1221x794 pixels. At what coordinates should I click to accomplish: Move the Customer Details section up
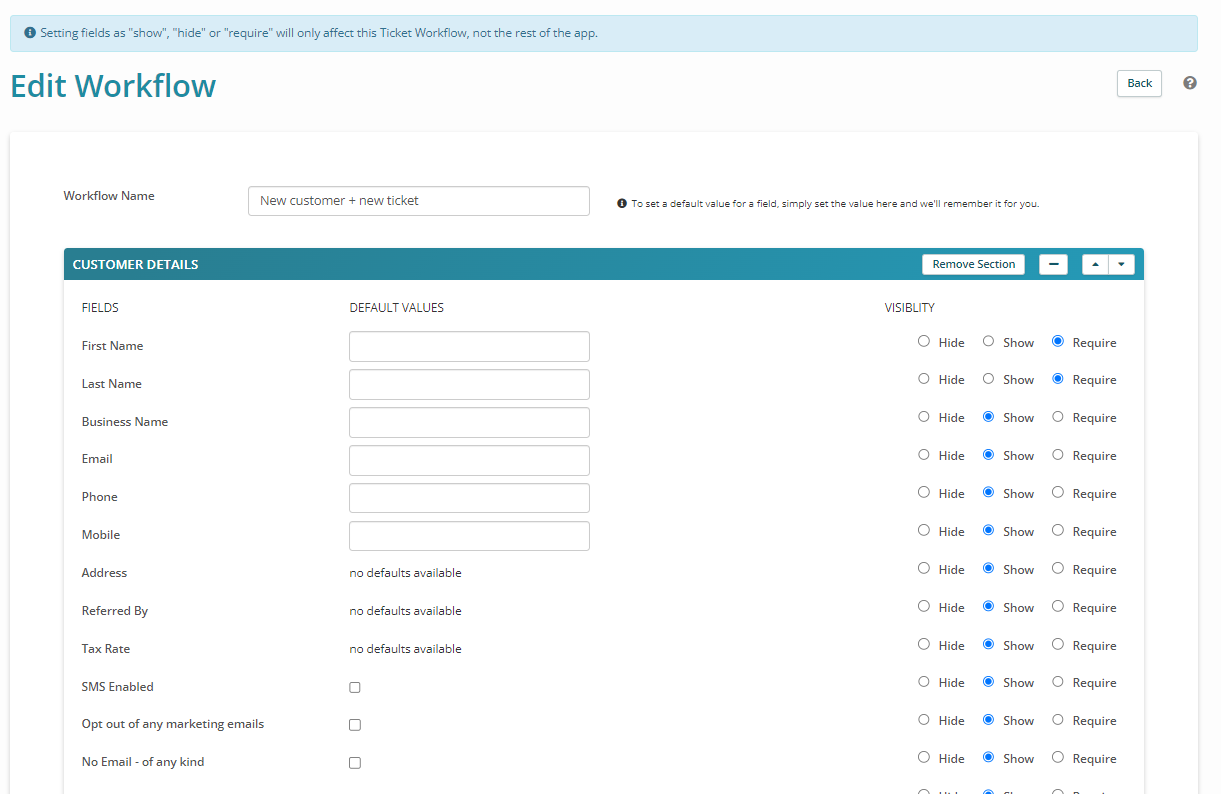[x=1095, y=264]
